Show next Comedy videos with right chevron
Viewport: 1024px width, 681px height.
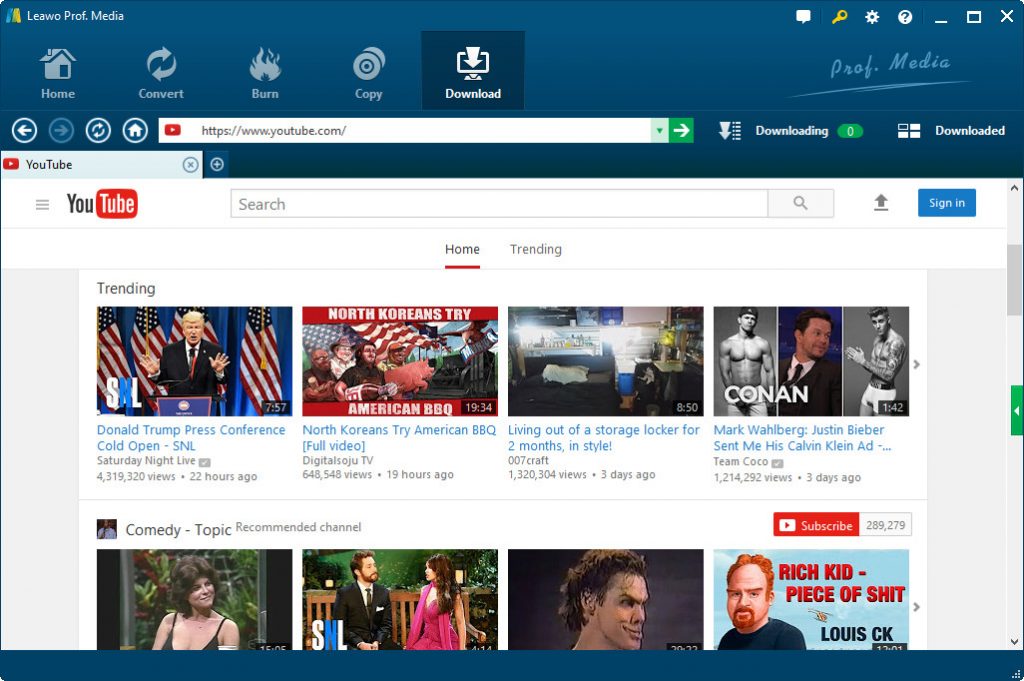point(916,607)
